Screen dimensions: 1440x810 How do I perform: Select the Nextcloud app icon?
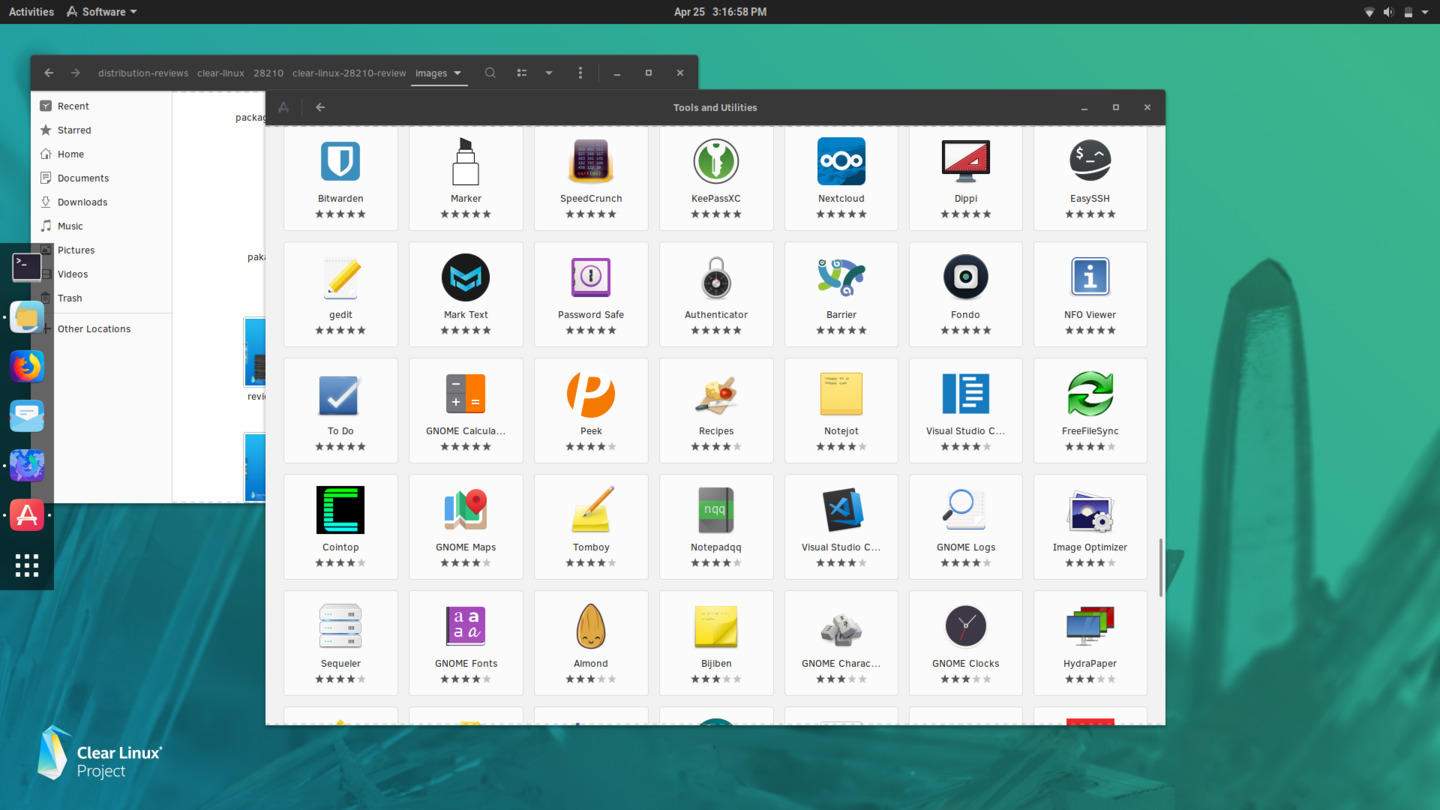click(x=841, y=162)
